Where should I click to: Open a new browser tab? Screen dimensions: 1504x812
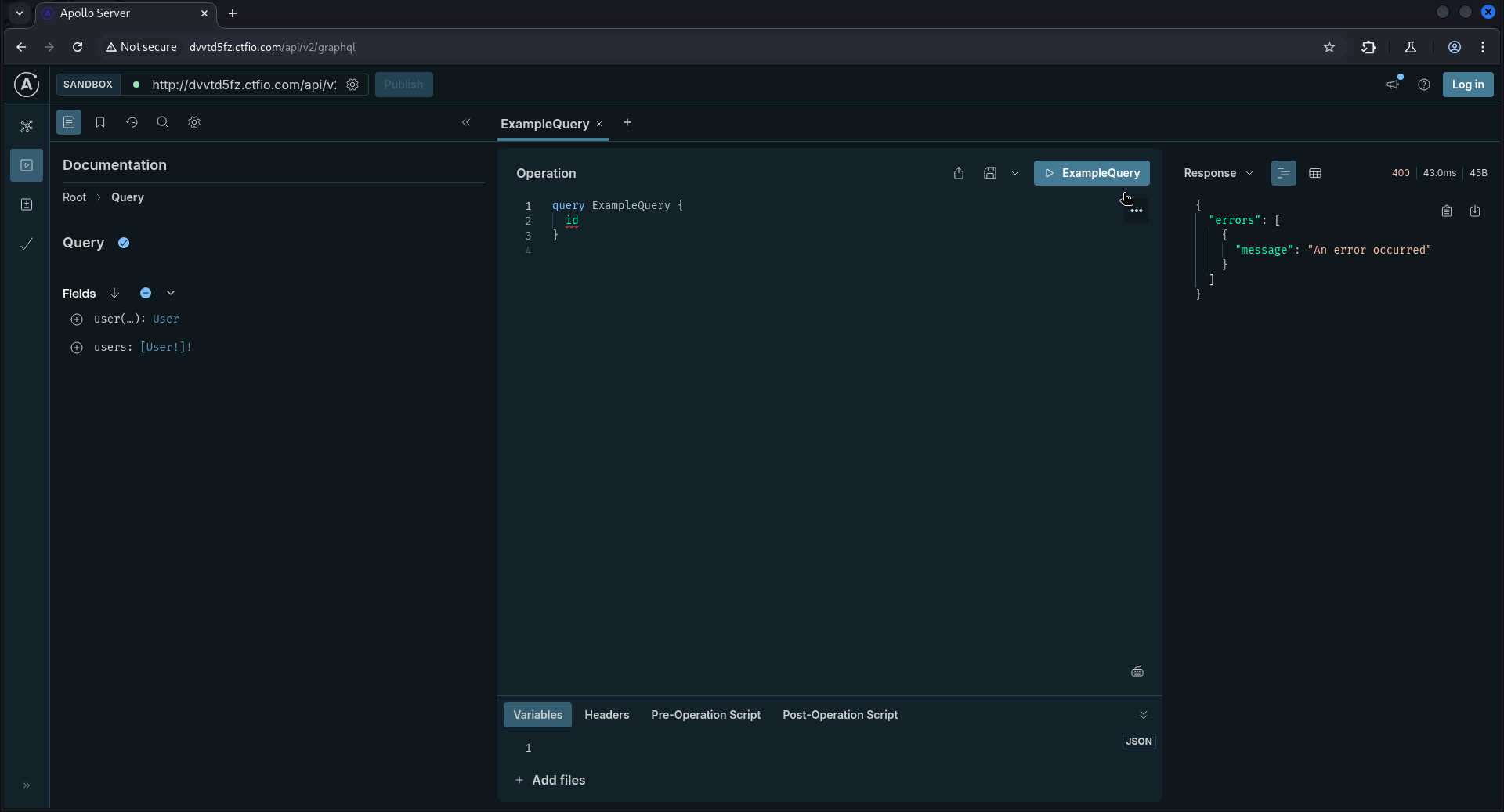tap(233, 13)
